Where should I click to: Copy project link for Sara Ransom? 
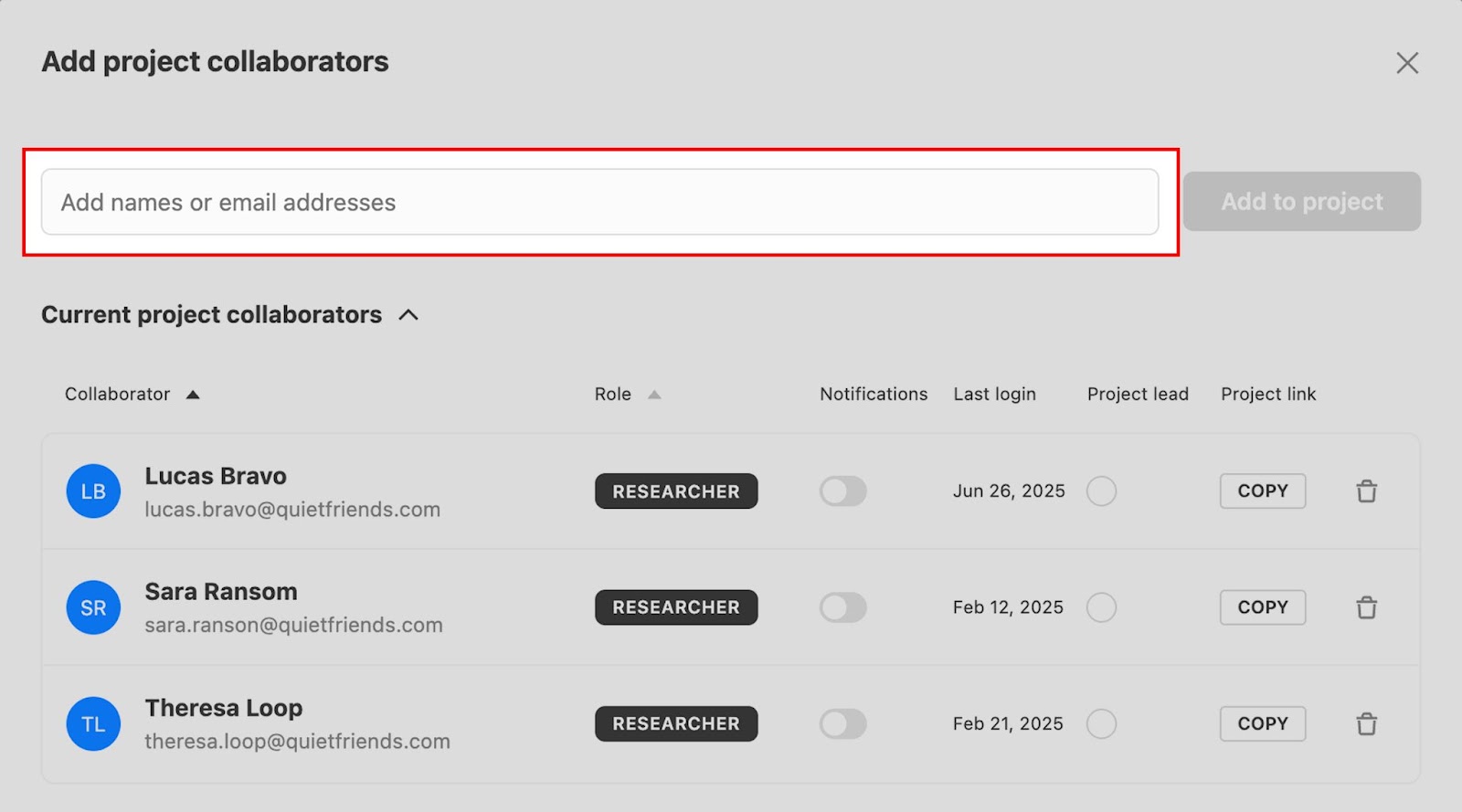(1263, 607)
